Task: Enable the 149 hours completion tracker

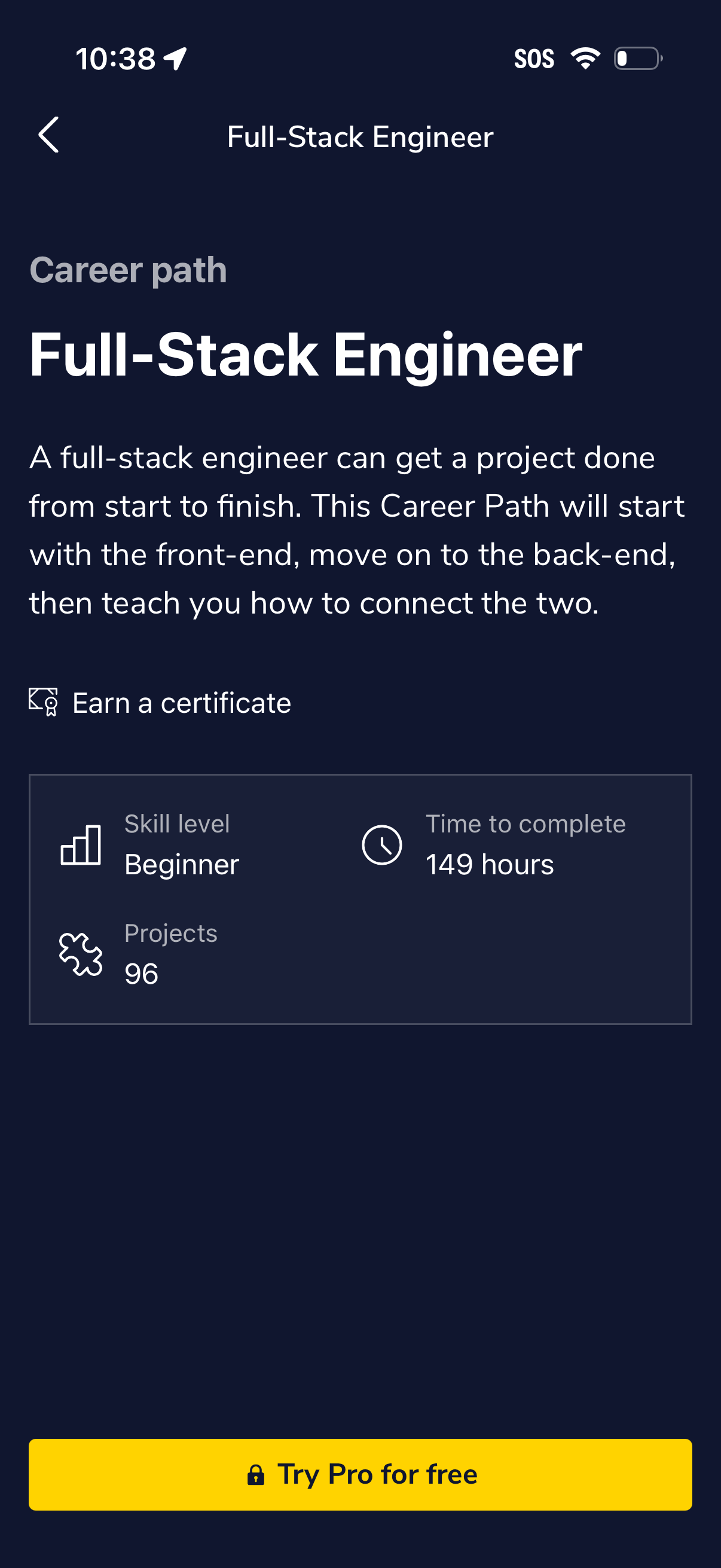Action: (489, 864)
